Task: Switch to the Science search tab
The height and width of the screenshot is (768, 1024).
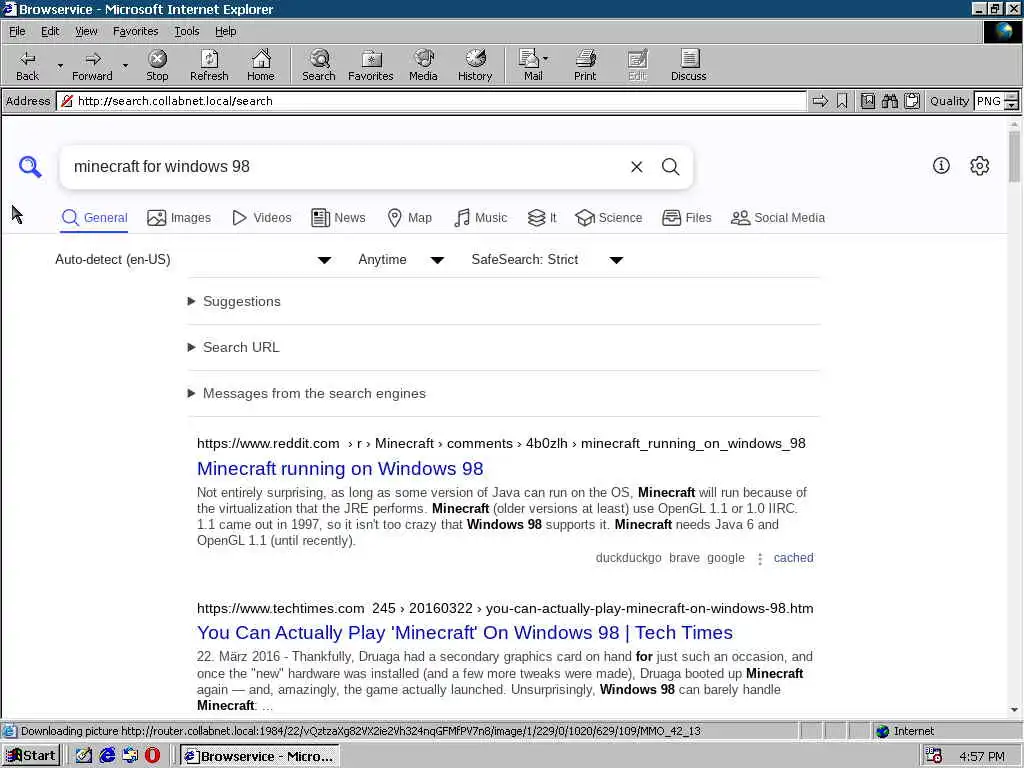Action: [x=609, y=218]
